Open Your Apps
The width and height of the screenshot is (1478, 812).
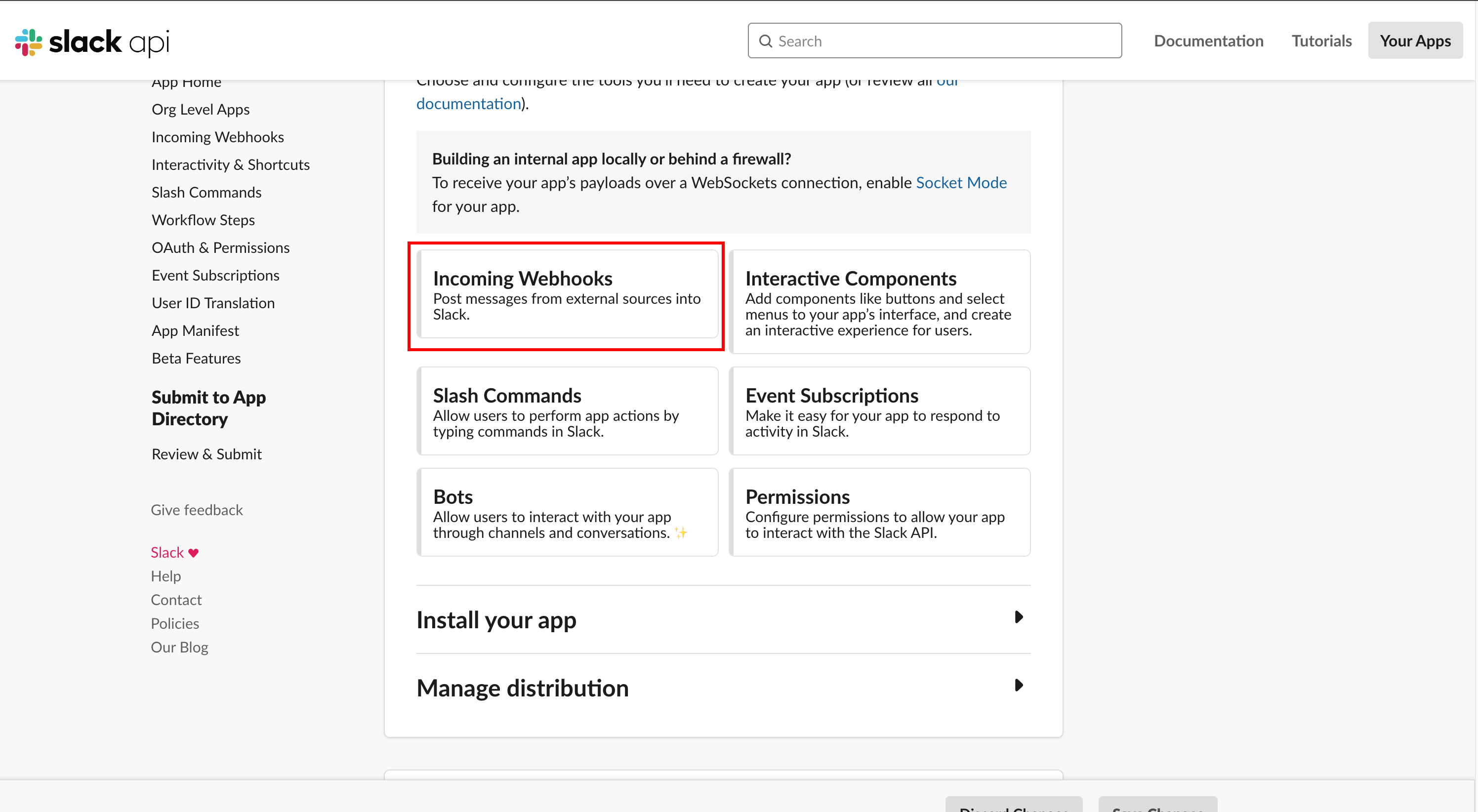(1415, 41)
